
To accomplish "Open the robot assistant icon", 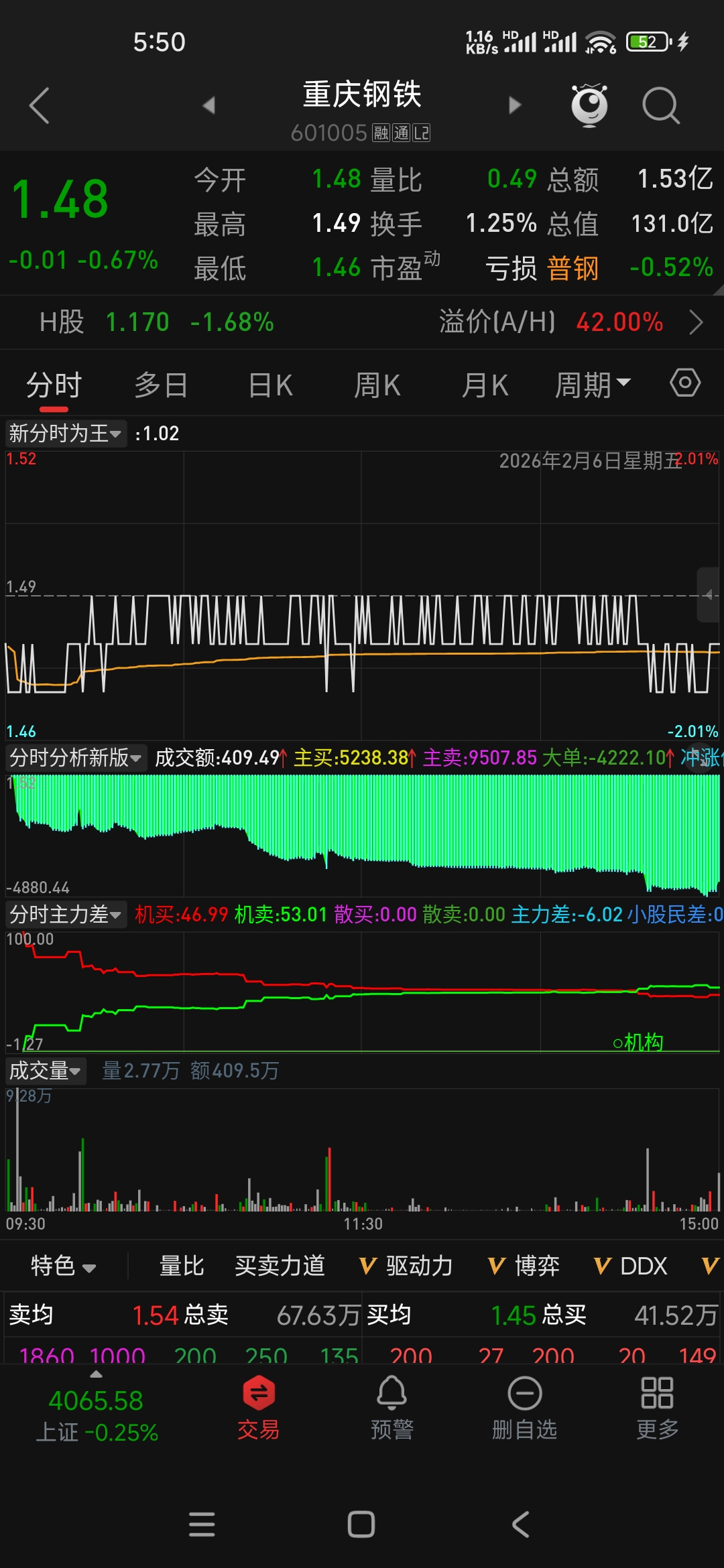I will 589,105.
